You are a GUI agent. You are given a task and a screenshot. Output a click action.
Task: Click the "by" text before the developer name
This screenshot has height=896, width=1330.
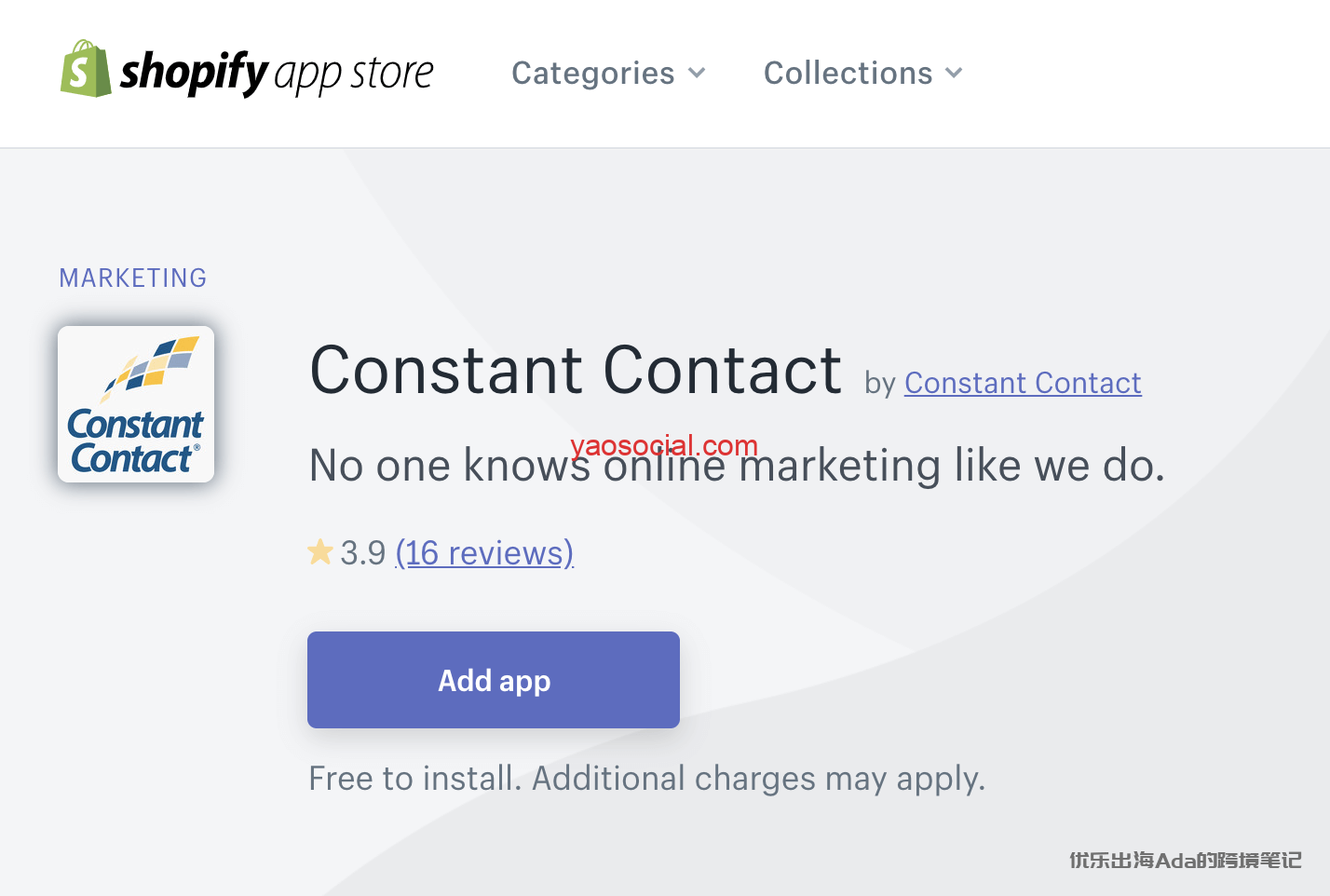(x=879, y=384)
